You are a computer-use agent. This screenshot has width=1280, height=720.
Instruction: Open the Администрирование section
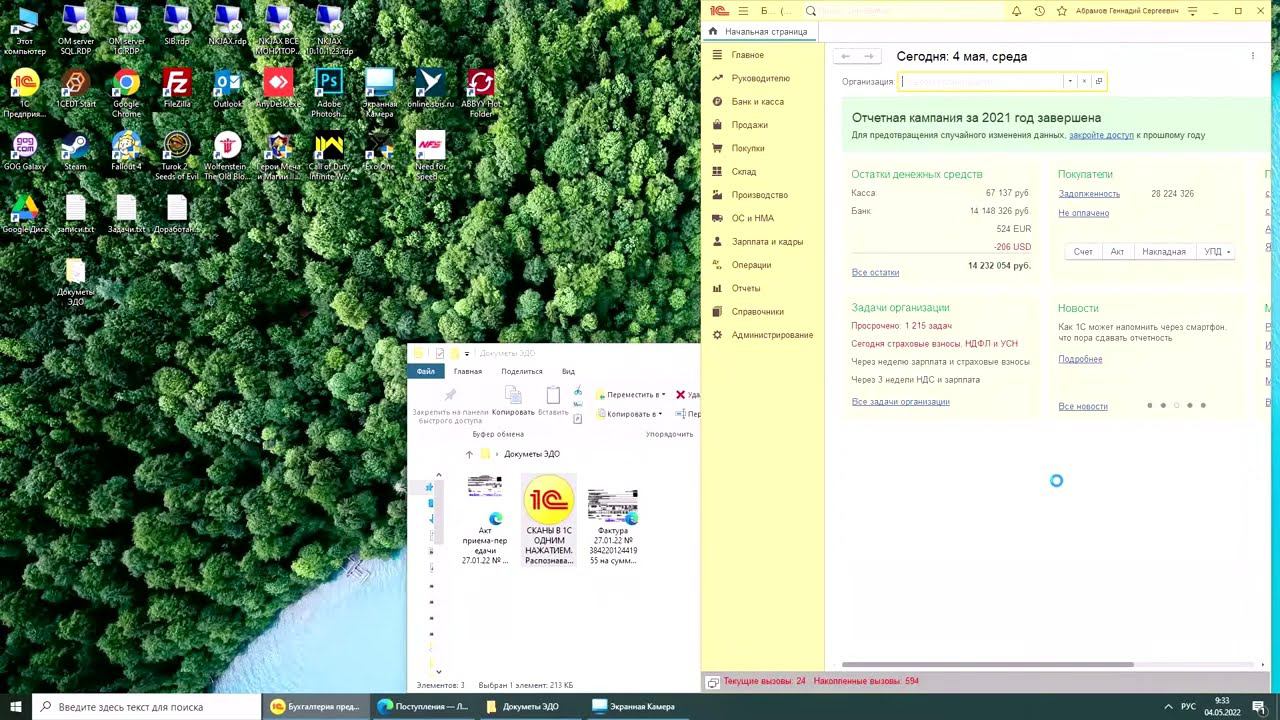[x=772, y=335]
